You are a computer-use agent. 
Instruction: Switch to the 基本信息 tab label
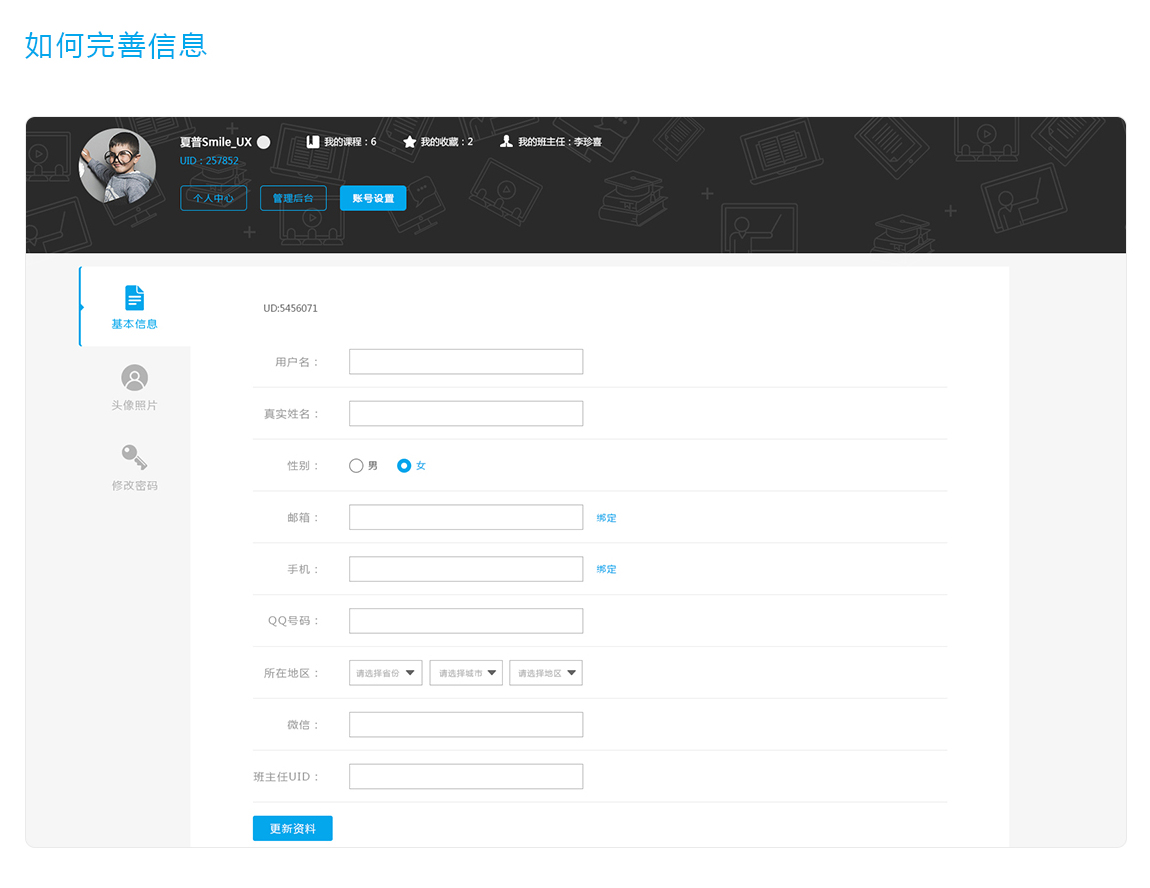click(134, 324)
